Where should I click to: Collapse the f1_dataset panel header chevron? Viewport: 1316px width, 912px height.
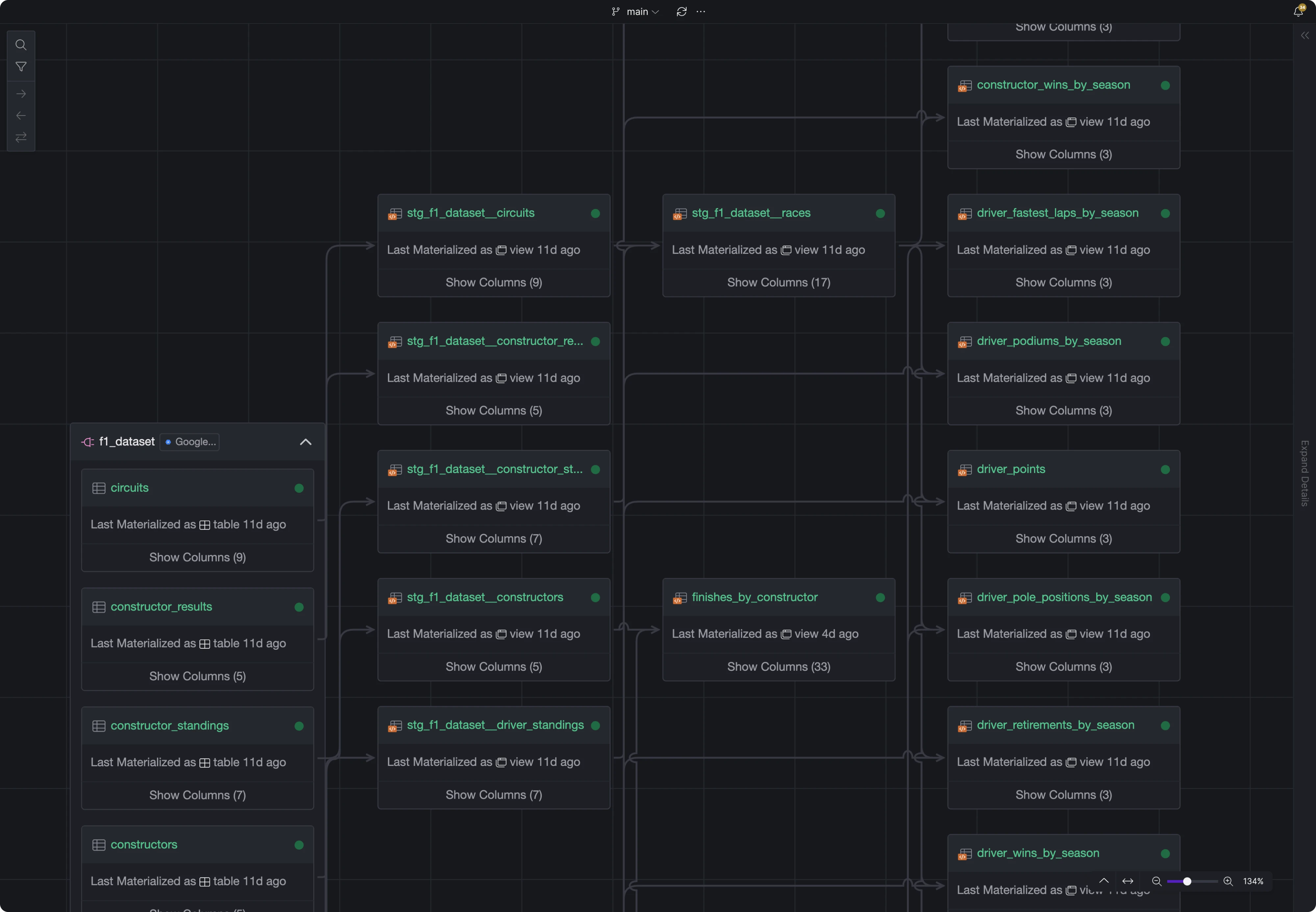[306, 442]
